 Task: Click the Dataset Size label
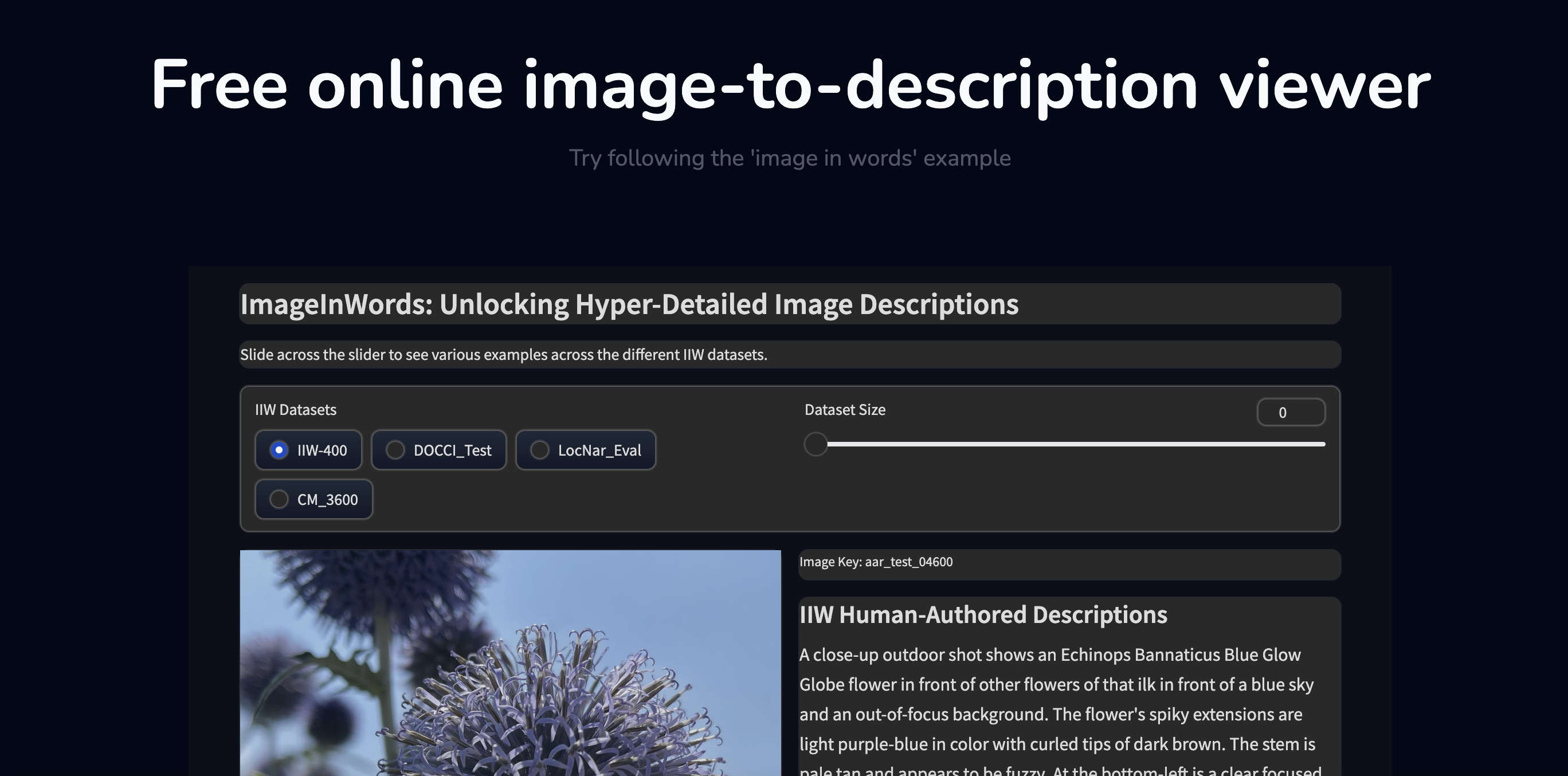(x=844, y=410)
